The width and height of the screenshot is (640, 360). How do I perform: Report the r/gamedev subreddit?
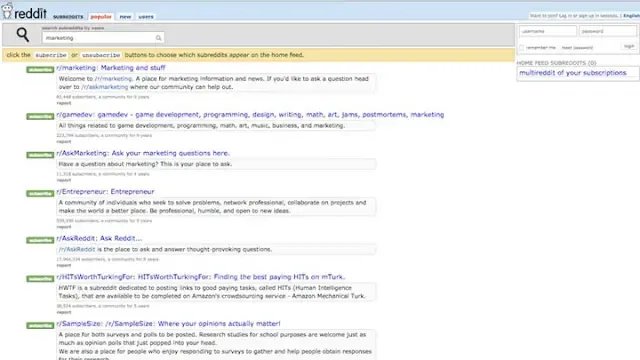pos(64,142)
